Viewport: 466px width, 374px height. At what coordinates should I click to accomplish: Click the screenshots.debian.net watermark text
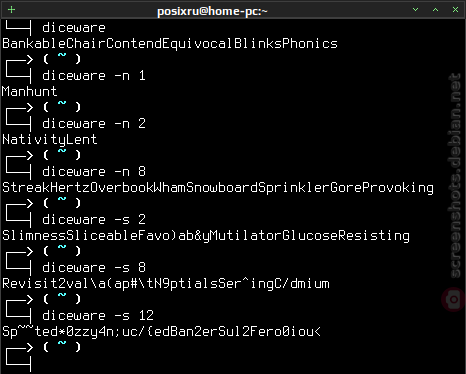pos(455,175)
